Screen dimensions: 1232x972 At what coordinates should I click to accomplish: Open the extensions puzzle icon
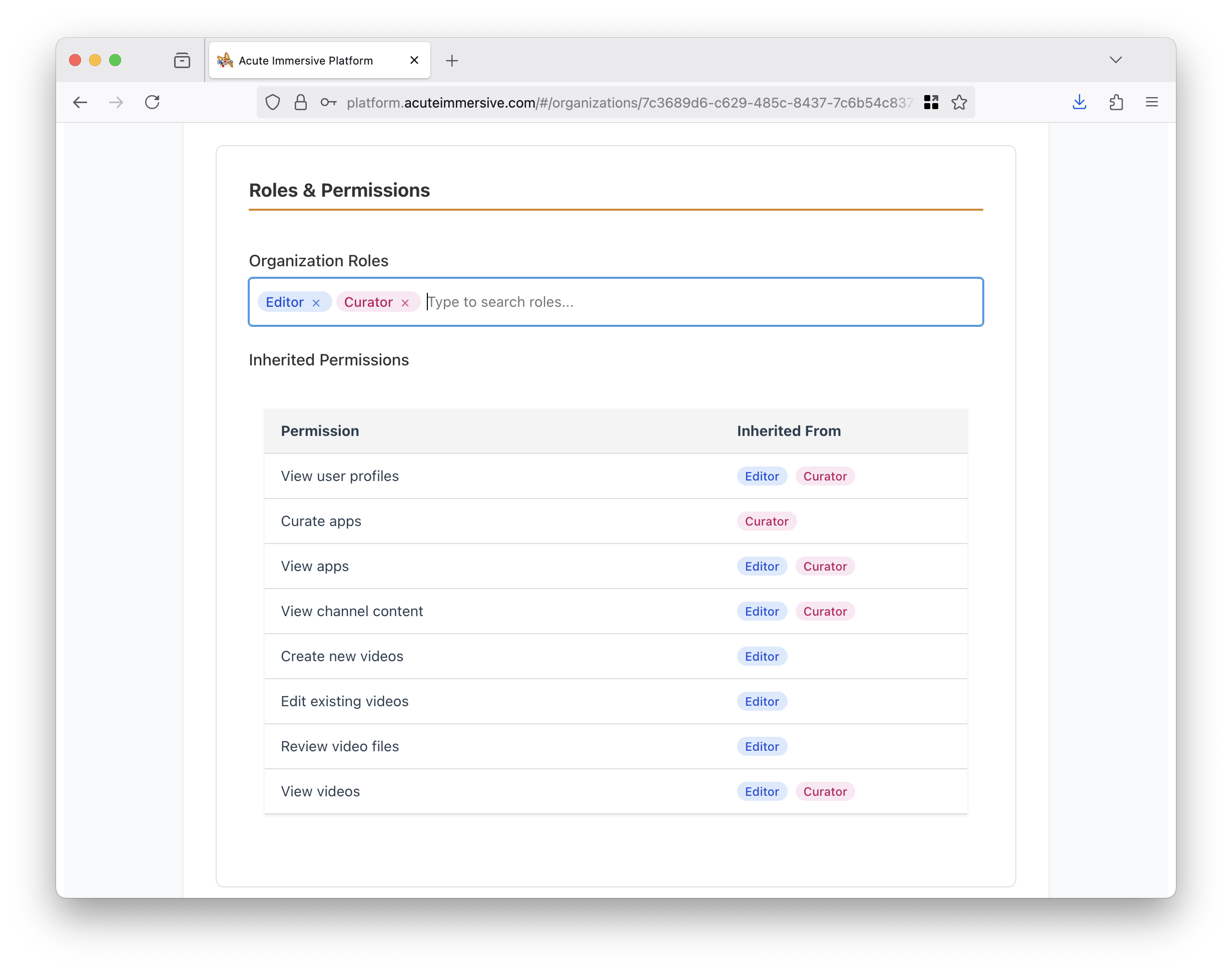click(1116, 103)
